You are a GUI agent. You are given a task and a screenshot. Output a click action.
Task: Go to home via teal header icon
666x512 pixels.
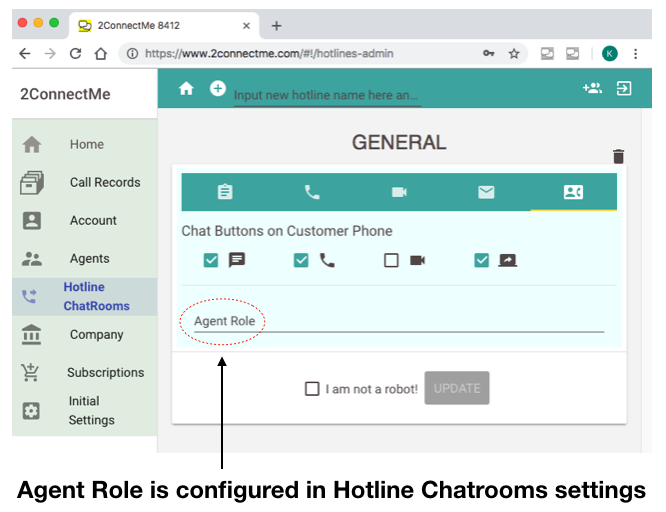[x=186, y=88]
